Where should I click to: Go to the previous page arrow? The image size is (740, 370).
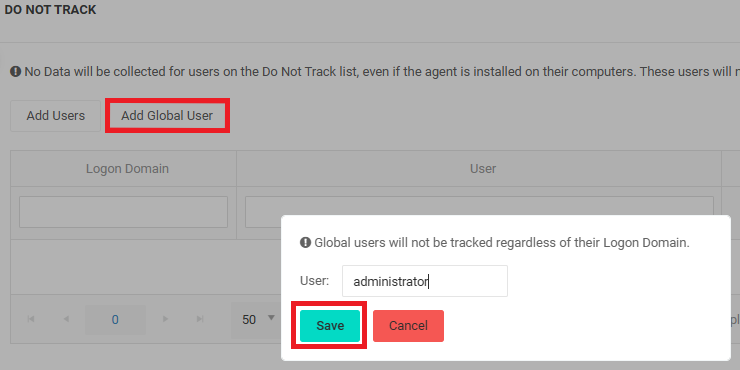coord(66,320)
